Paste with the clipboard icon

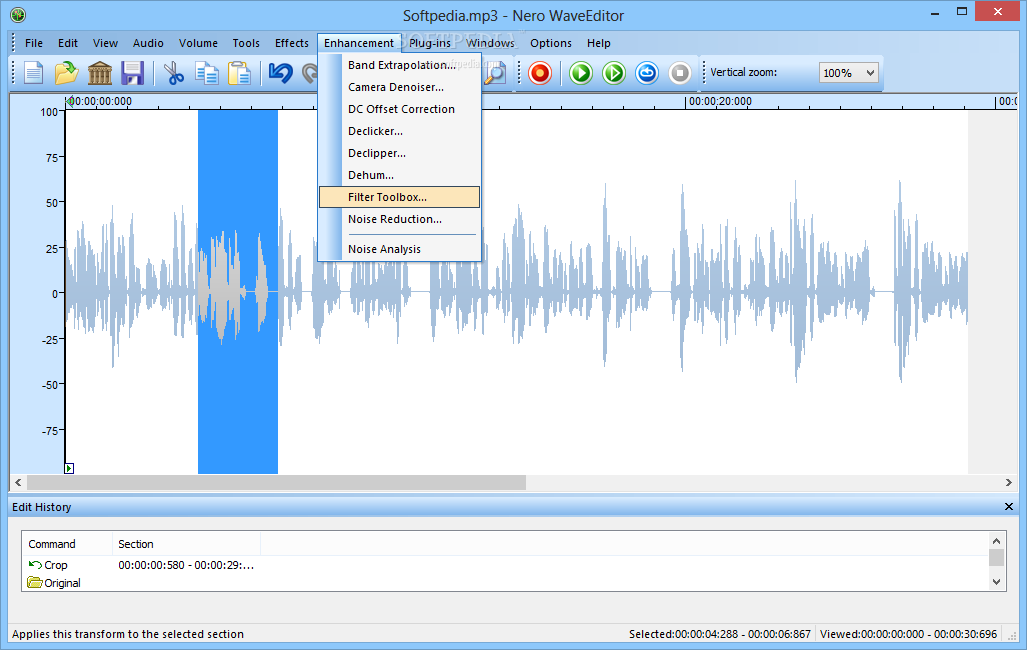[x=240, y=73]
